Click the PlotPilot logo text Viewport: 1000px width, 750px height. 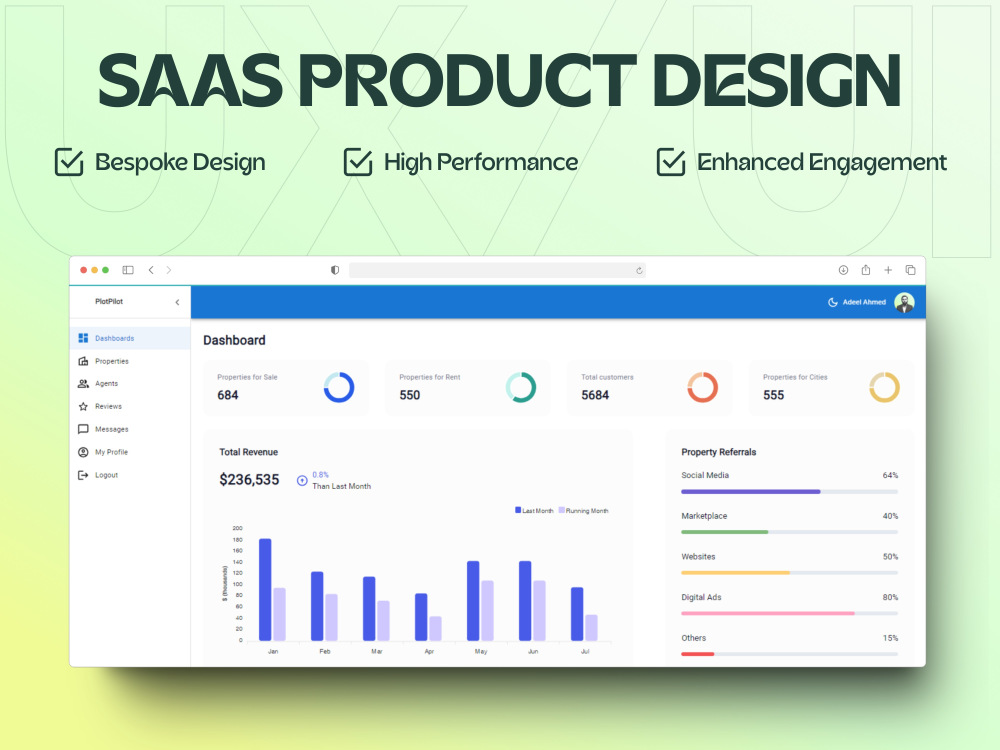[109, 302]
